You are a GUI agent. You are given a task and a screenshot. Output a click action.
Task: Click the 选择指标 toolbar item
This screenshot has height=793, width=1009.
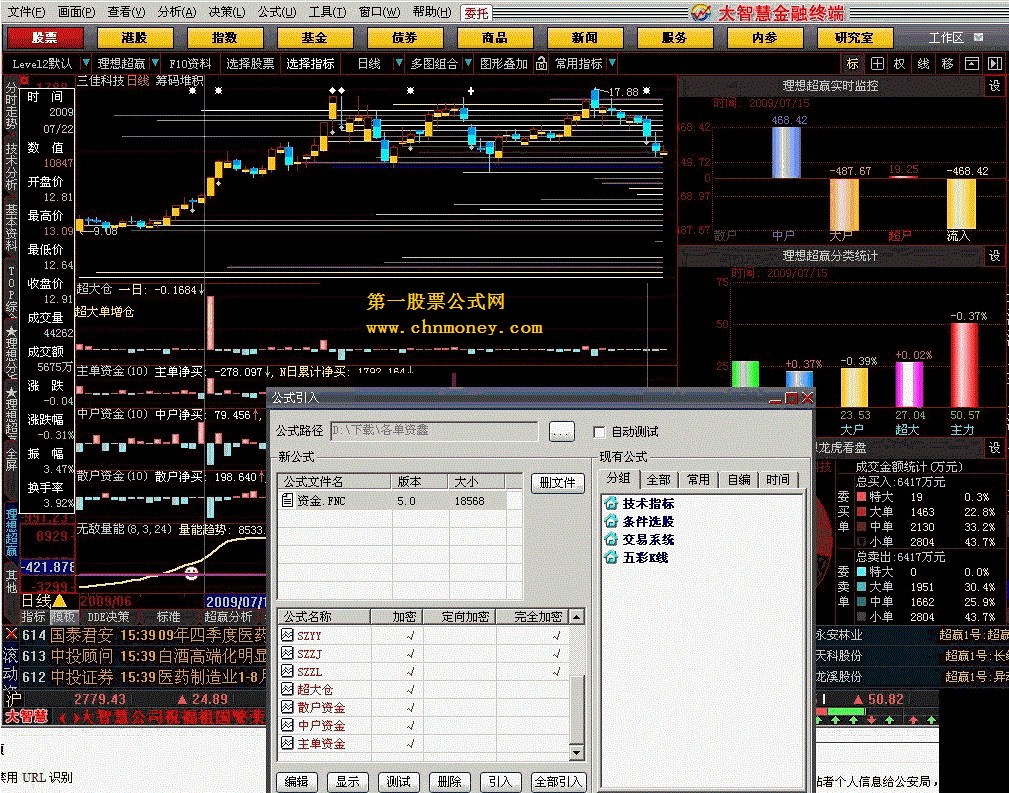[x=310, y=64]
